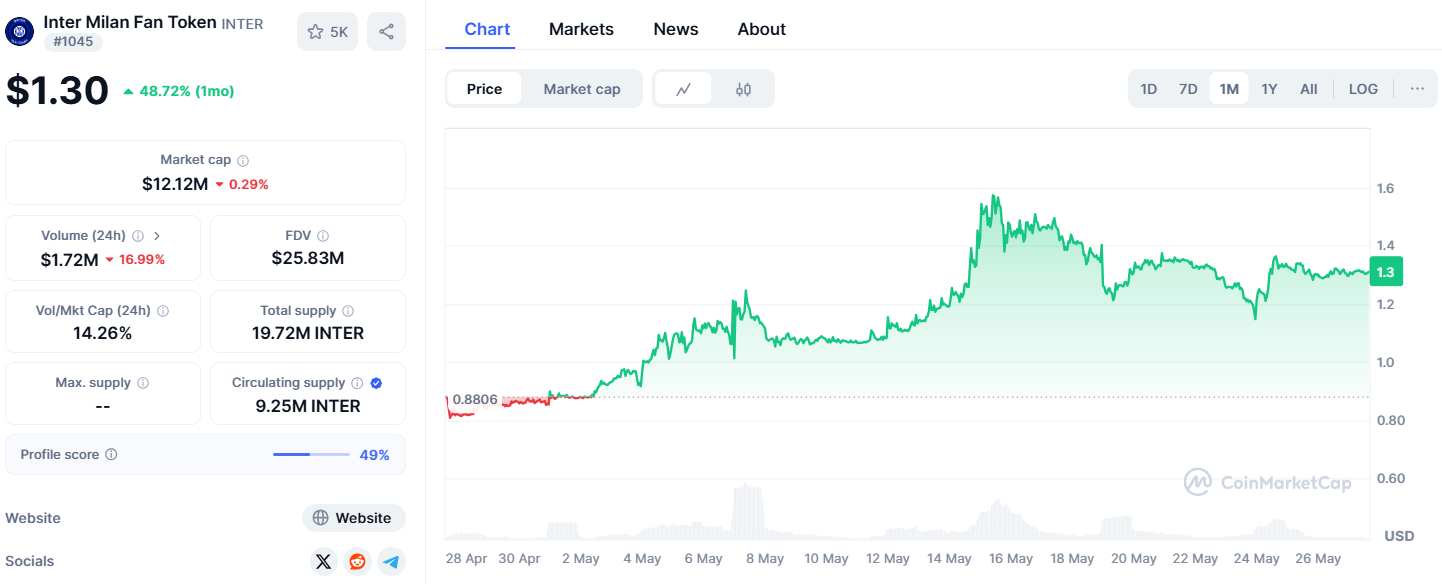The width and height of the screenshot is (1442, 584).
Task: Open the Reddit social link
Action: point(357,562)
